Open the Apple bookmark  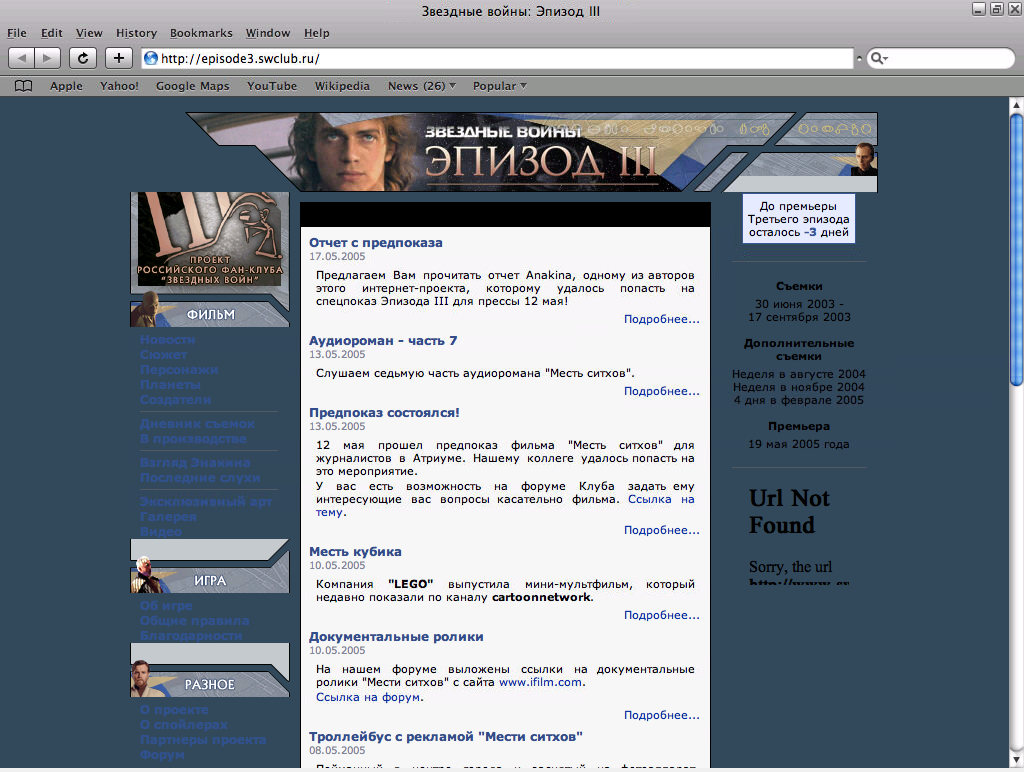pos(67,86)
